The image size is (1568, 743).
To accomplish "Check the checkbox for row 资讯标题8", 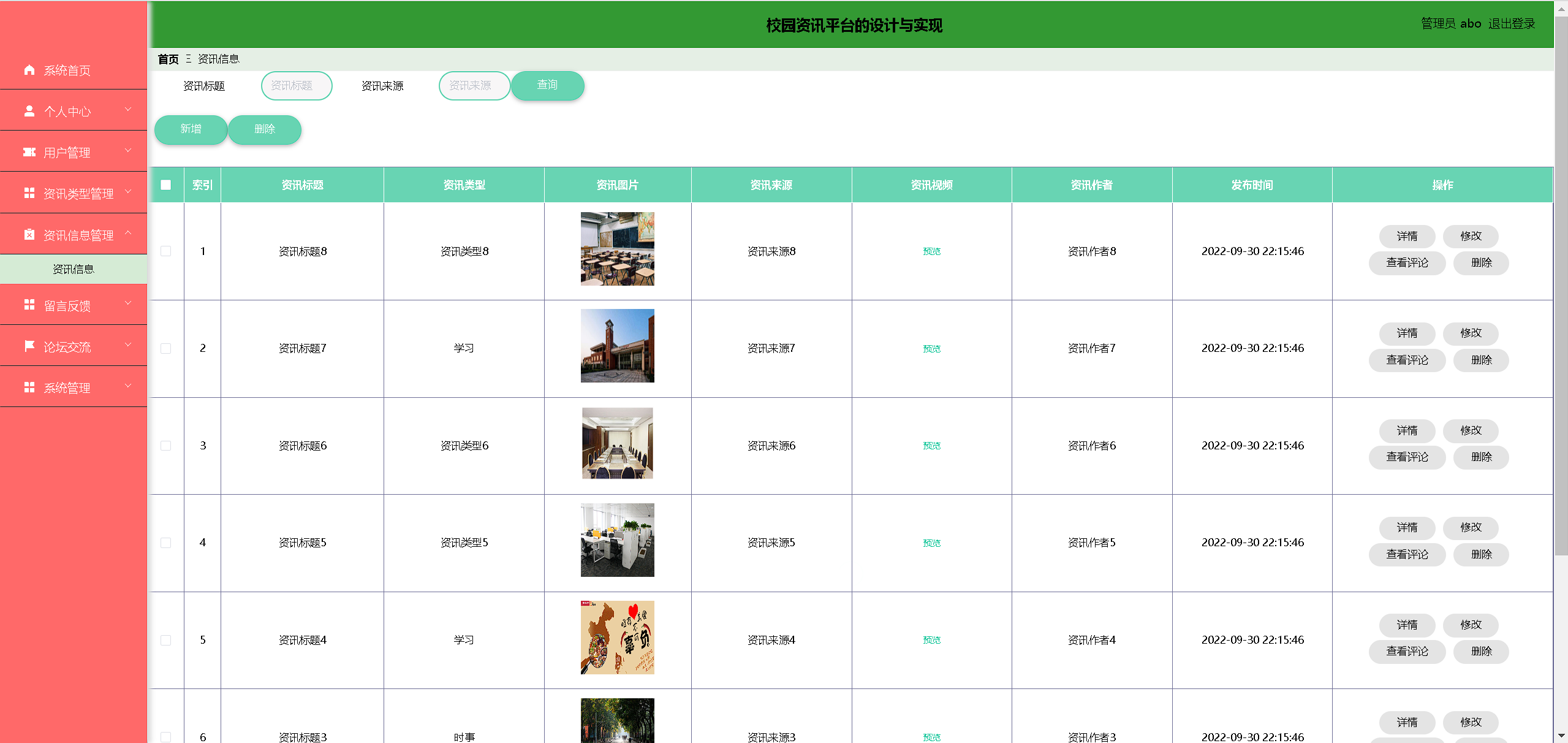I will point(166,251).
